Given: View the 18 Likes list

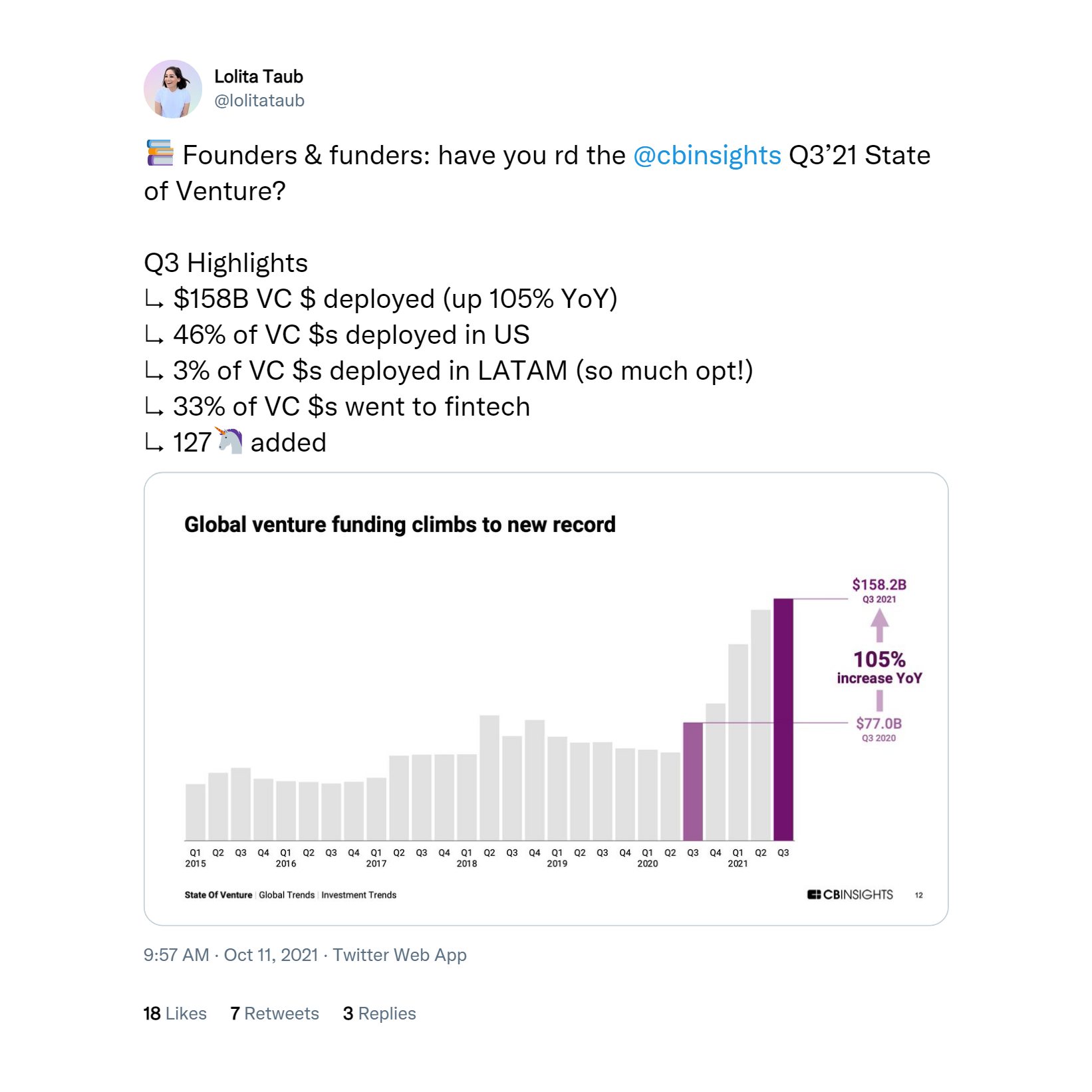Looking at the screenshot, I should (175, 1014).
